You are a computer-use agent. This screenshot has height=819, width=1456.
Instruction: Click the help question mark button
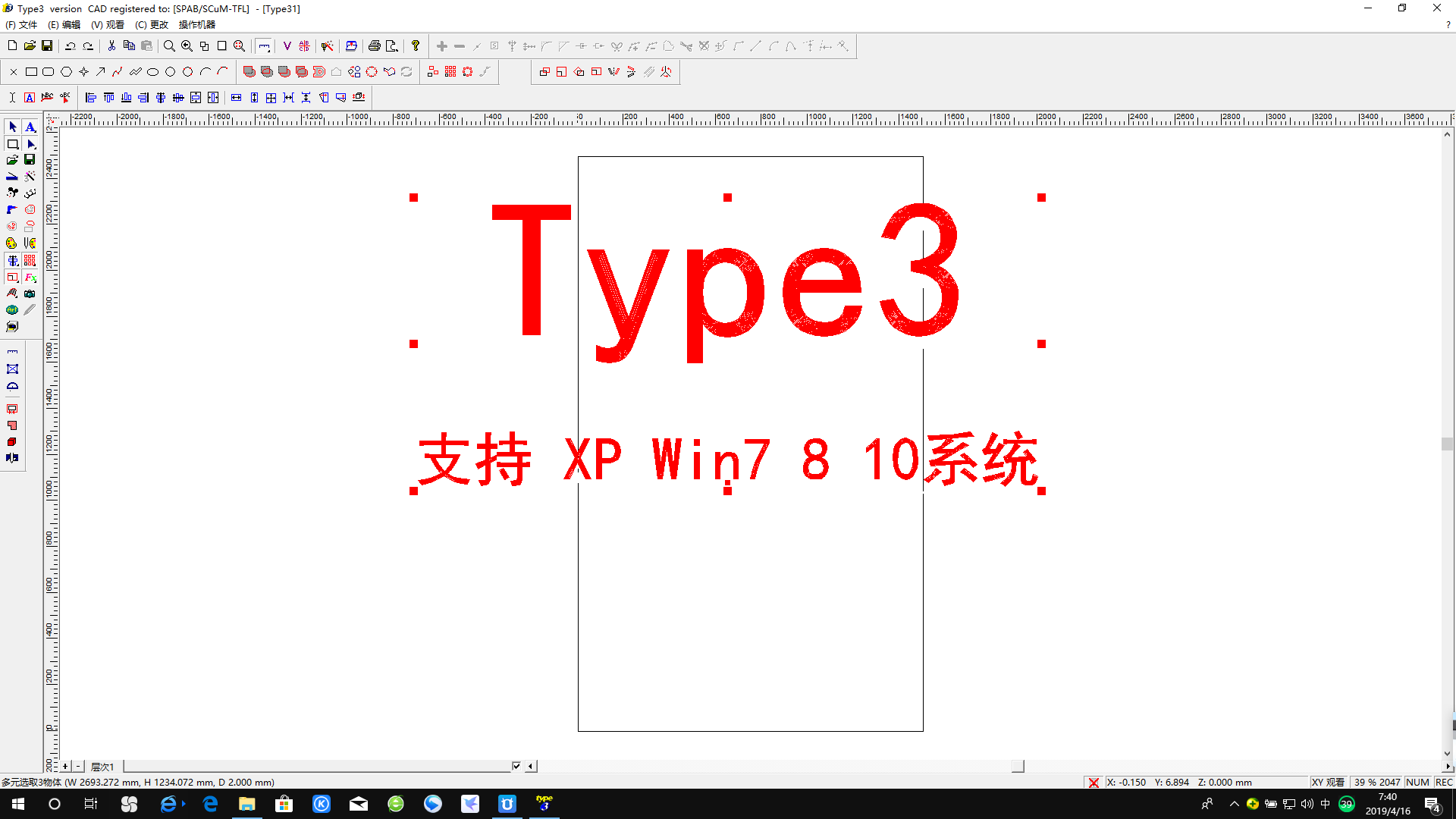[x=416, y=46]
